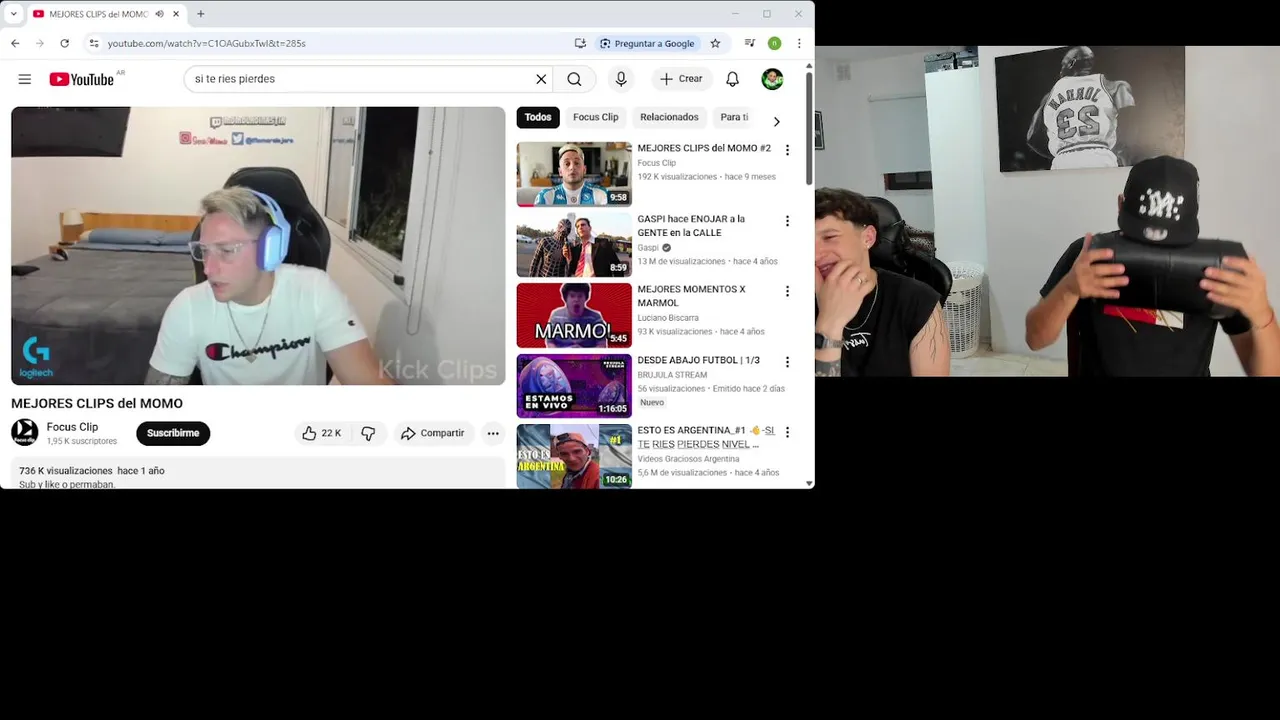The image size is (1280, 720).
Task: Open MEJORES CLIPS del MOMO #2 thumbnail
Action: tap(574, 174)
